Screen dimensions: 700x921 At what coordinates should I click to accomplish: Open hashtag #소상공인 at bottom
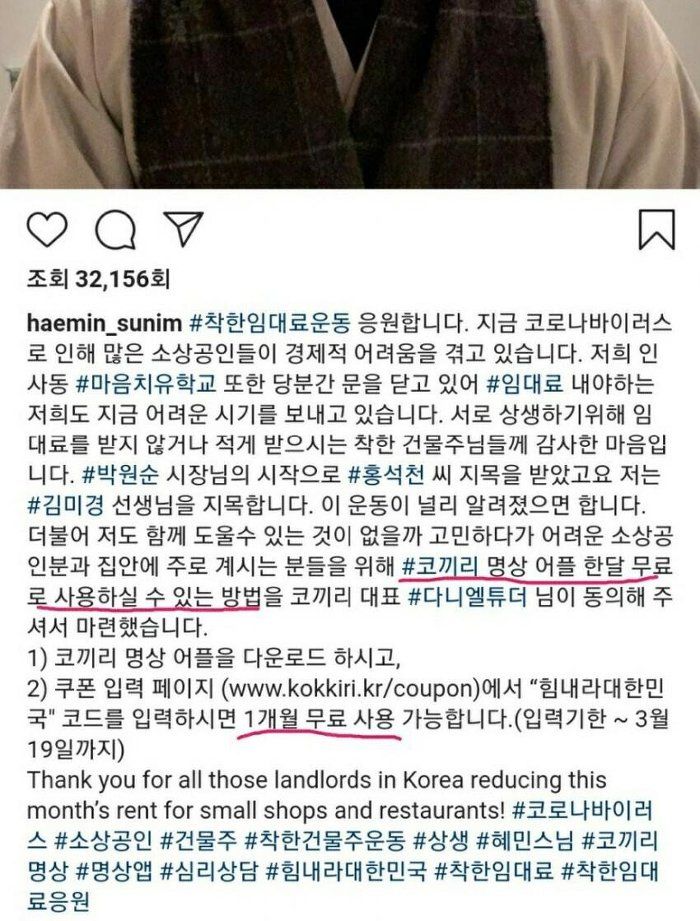[x=103, y=842]
